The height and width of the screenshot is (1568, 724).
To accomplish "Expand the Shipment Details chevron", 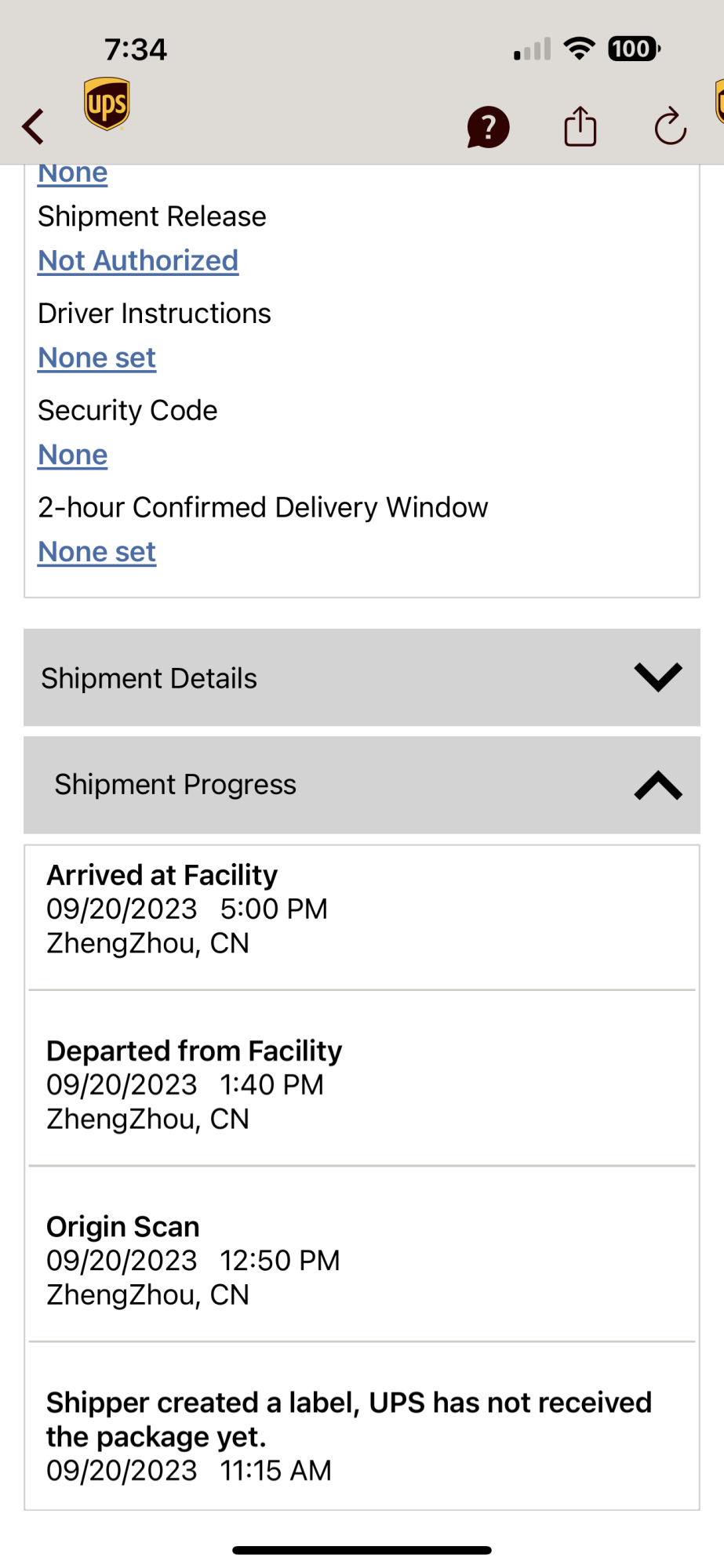I will (x=658, y=677).
